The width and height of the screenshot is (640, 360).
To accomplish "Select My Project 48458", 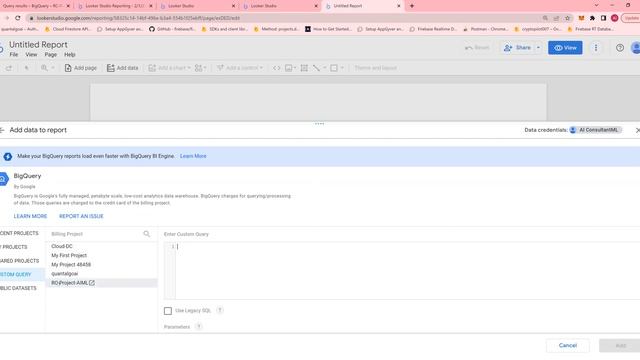I will coord(102,265).
